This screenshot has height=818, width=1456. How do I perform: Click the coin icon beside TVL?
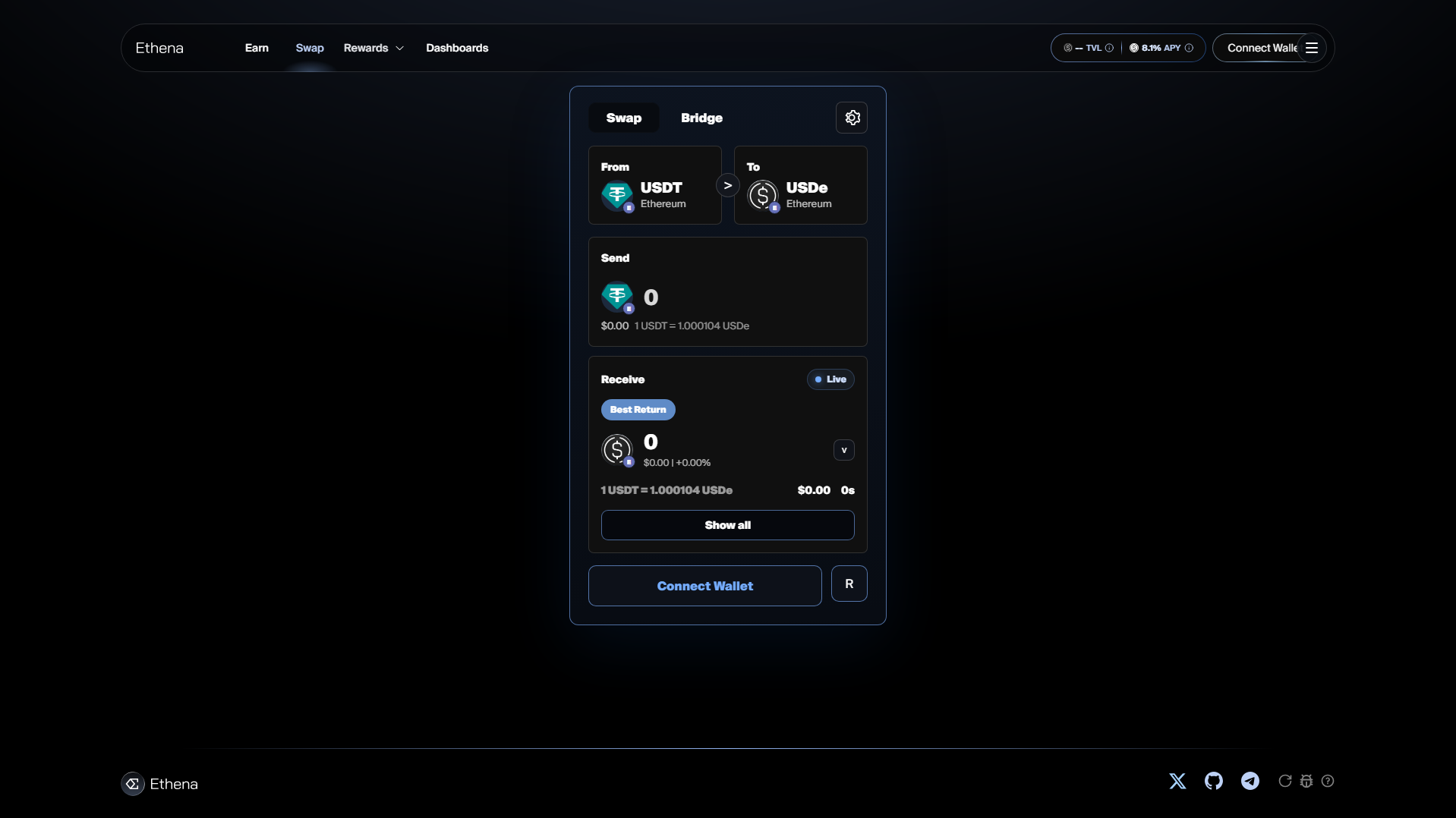click(x=1067, y=48)
